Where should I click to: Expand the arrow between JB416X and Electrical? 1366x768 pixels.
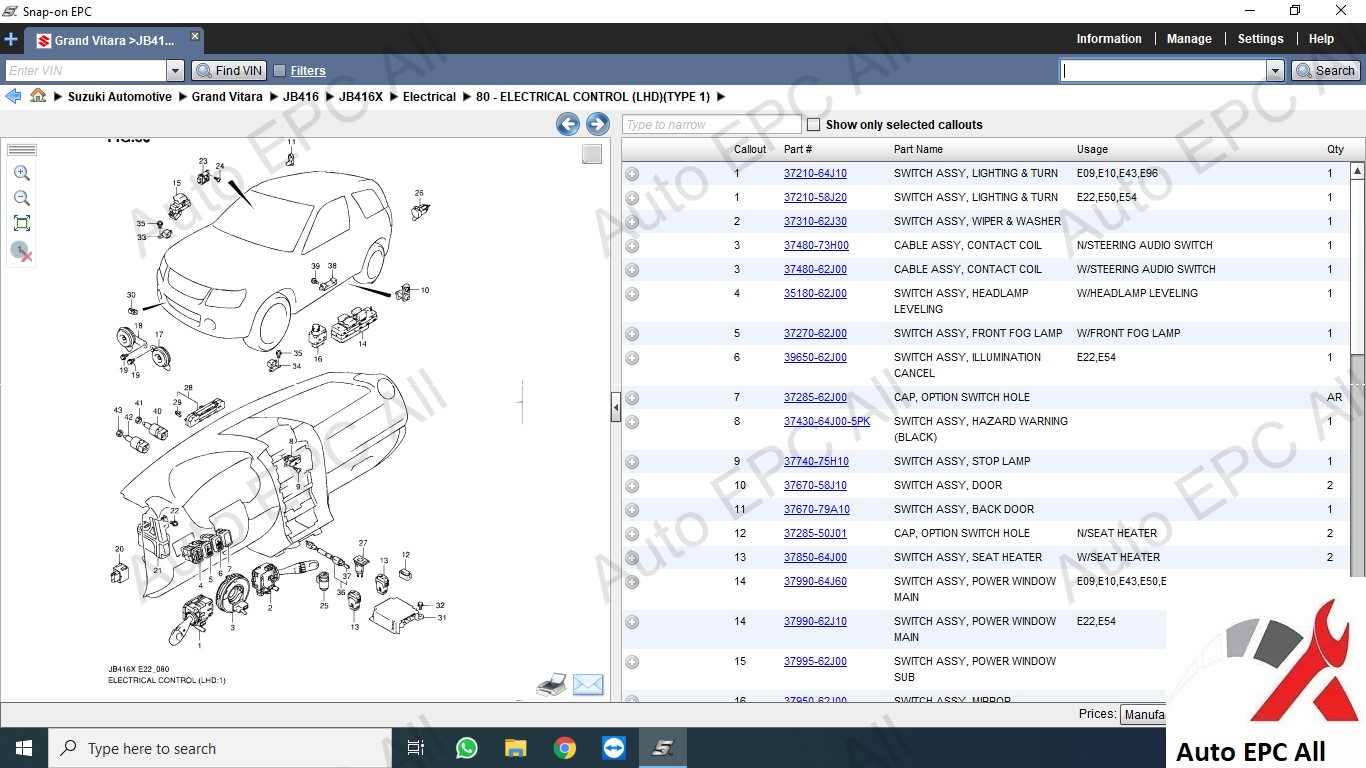(x=393, y=97)
